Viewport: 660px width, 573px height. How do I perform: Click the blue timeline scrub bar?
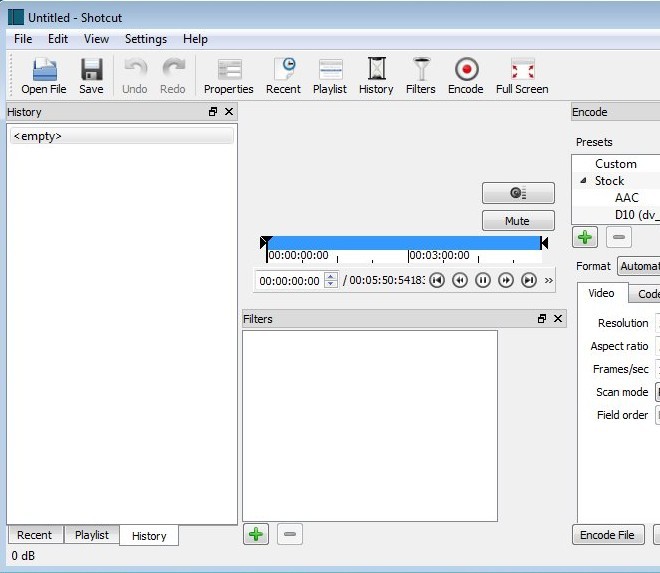(404, 242)
